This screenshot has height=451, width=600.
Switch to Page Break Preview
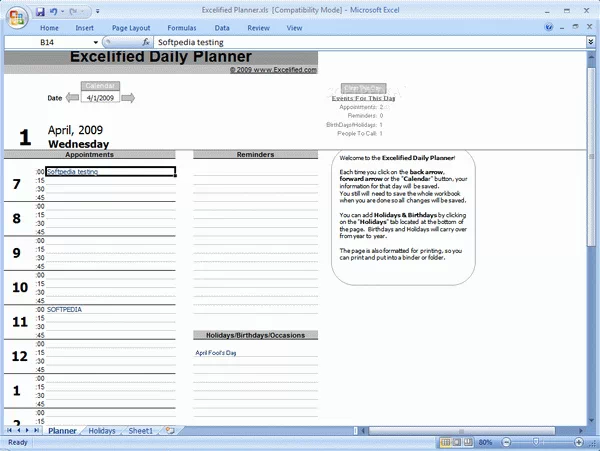(468, 443)
